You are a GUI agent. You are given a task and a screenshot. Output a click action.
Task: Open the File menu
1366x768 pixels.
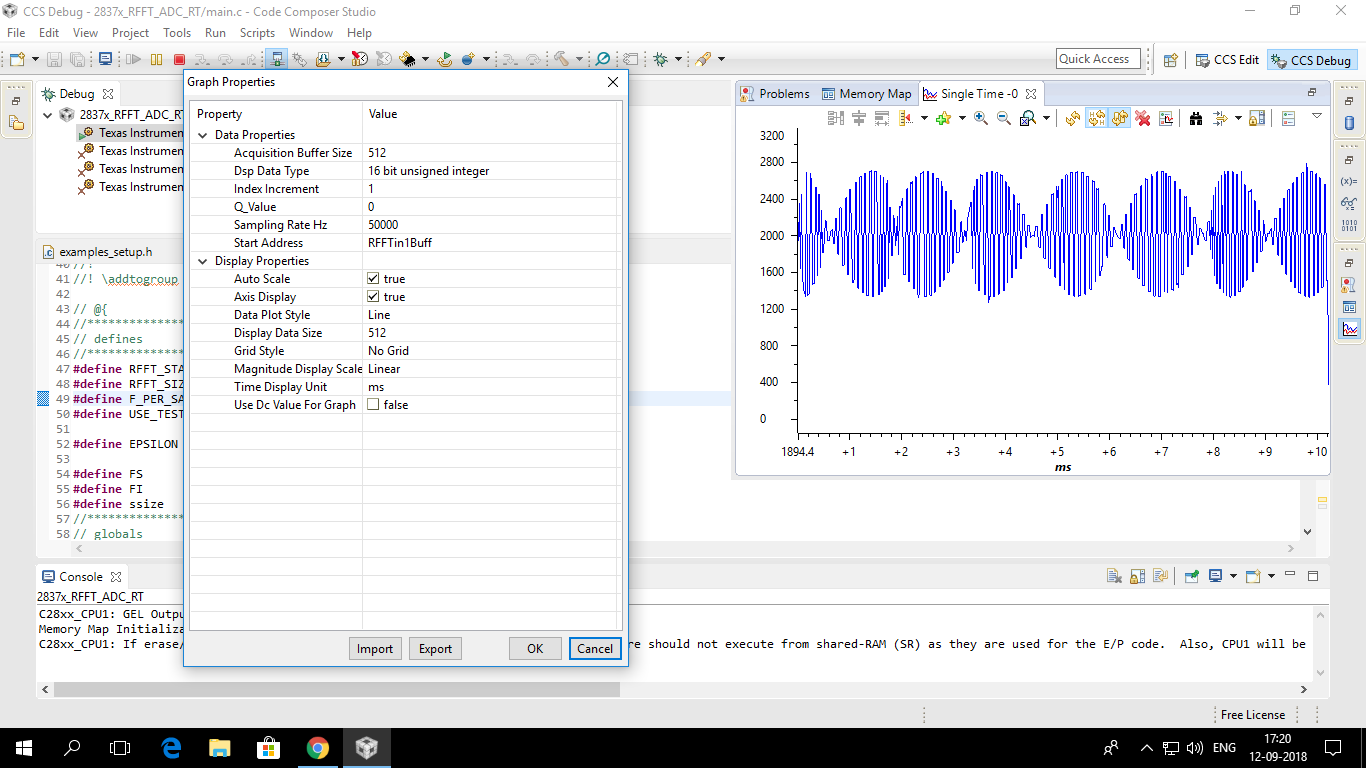(16, 33)
